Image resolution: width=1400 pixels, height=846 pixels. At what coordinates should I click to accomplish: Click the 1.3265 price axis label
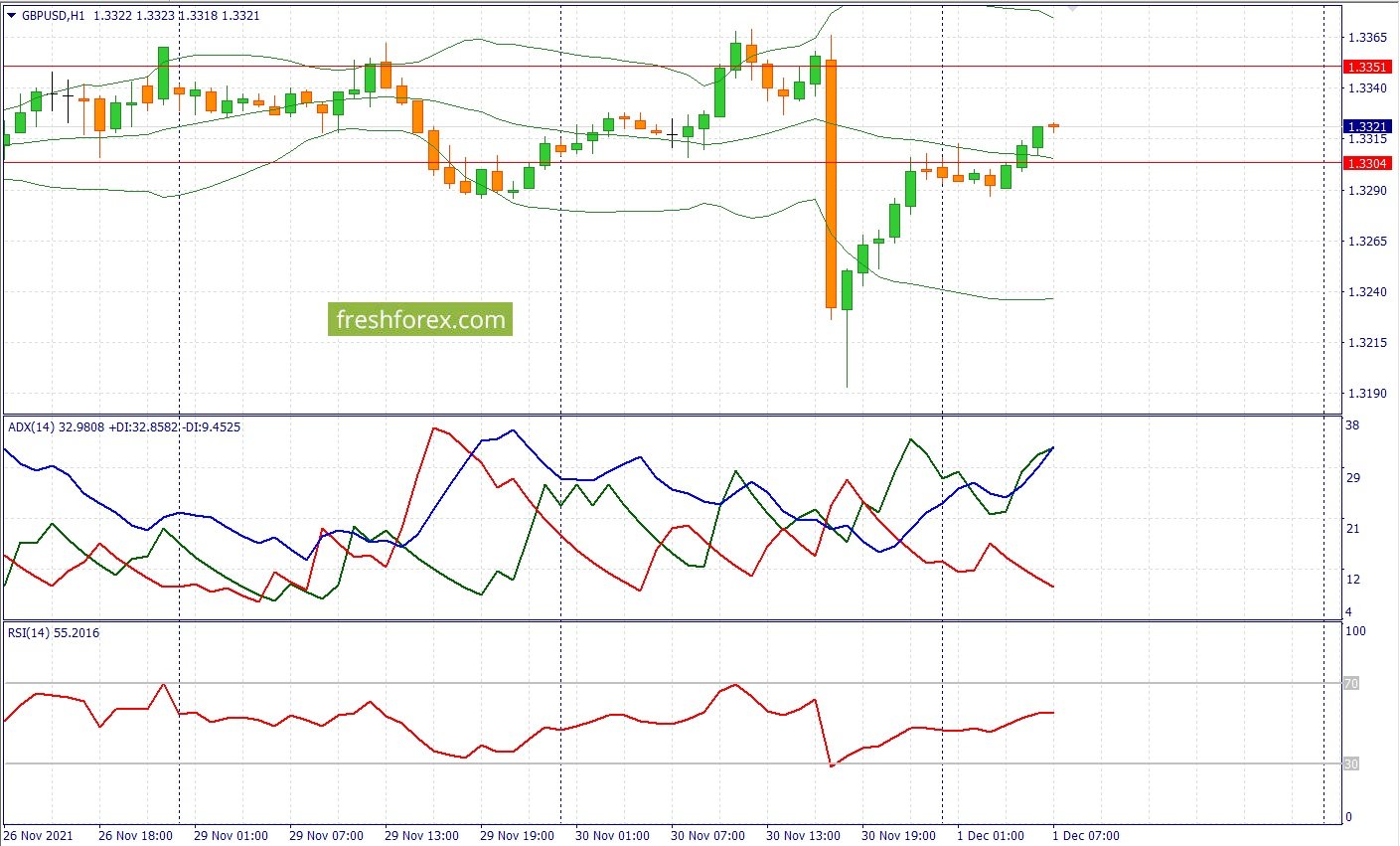[1366, 242]
